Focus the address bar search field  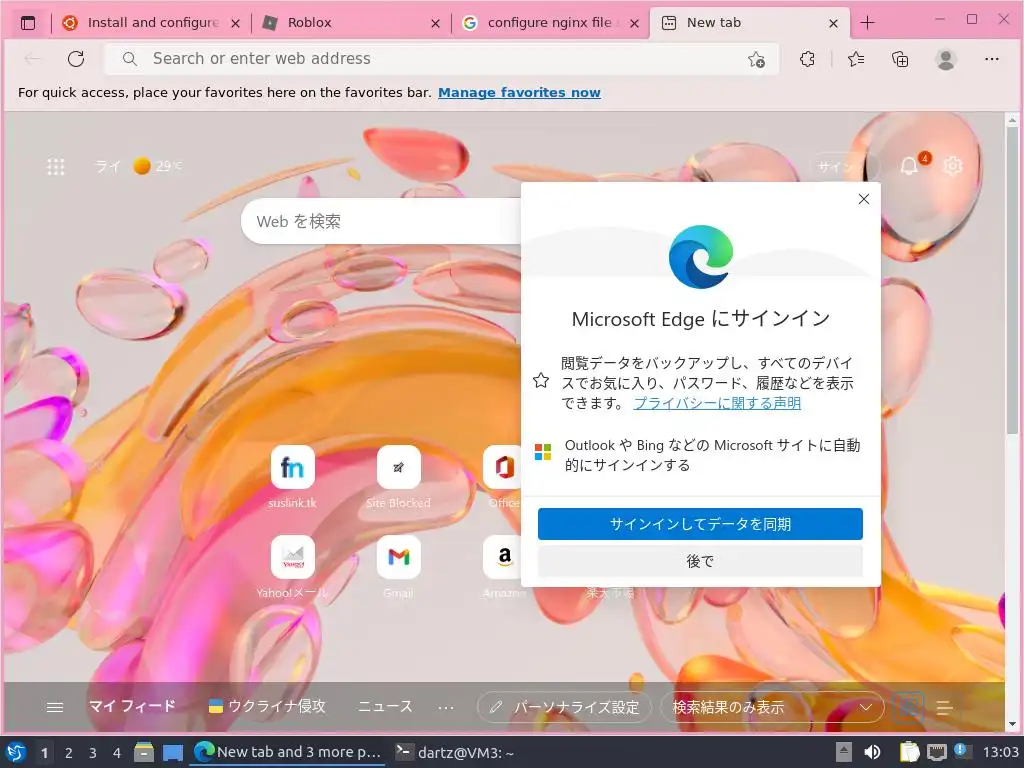[x=441, y=59]
